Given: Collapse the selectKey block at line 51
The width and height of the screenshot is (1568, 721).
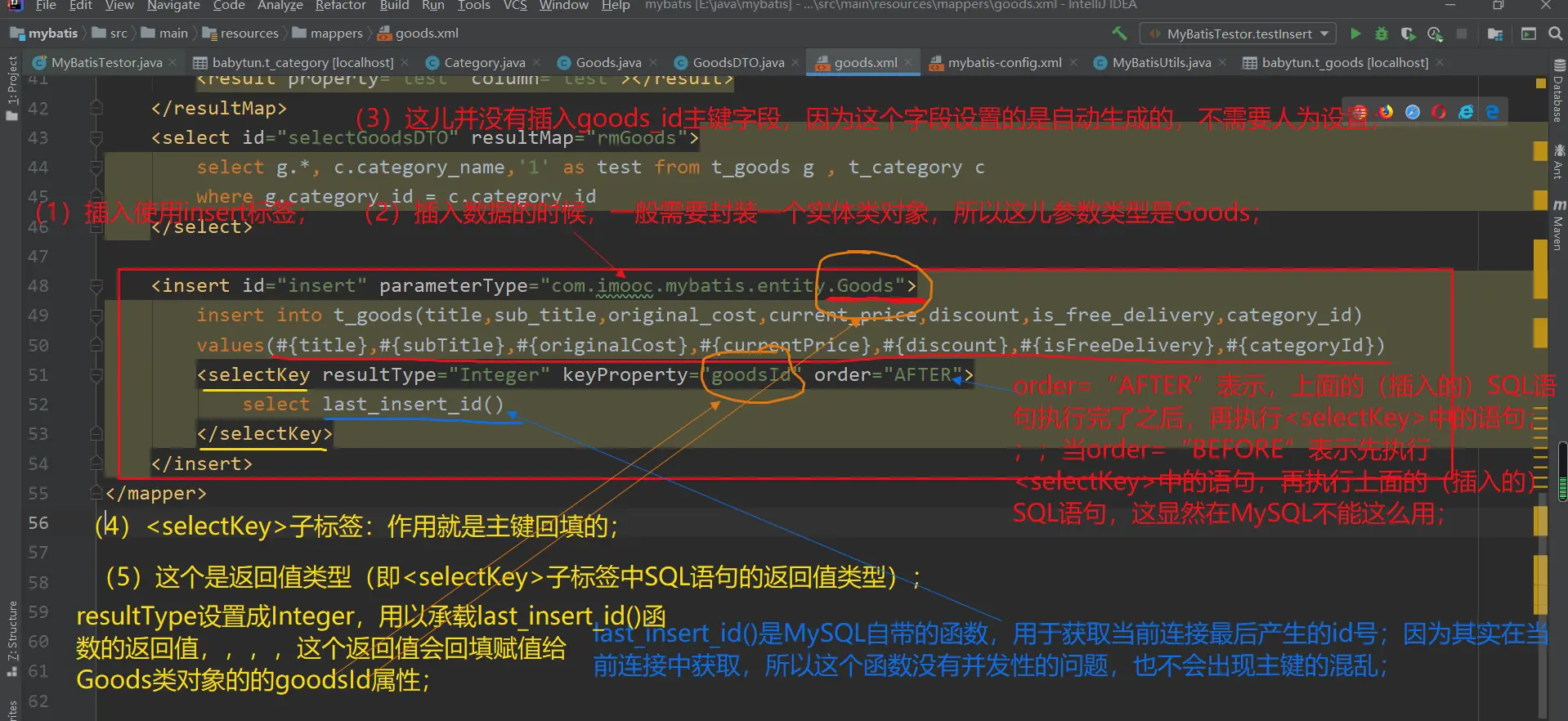Looking at the screenshot, I should (96, 375).
